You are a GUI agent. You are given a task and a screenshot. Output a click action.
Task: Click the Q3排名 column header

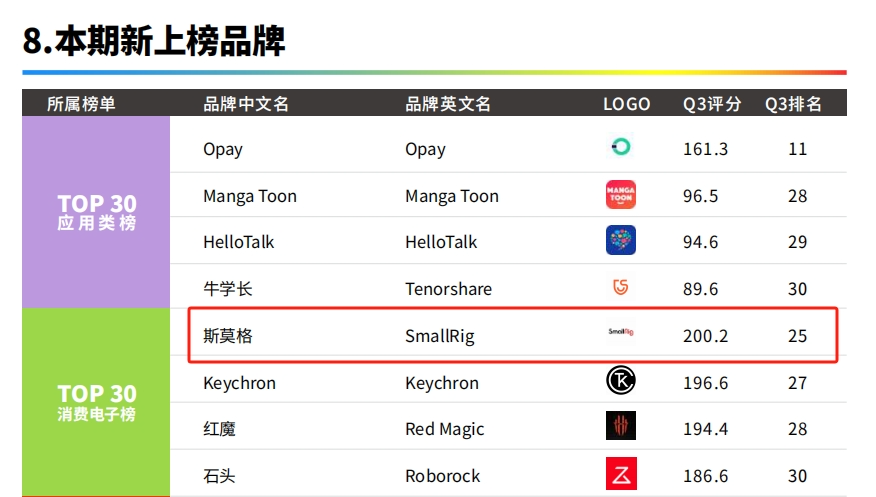(x=793, y=104)
